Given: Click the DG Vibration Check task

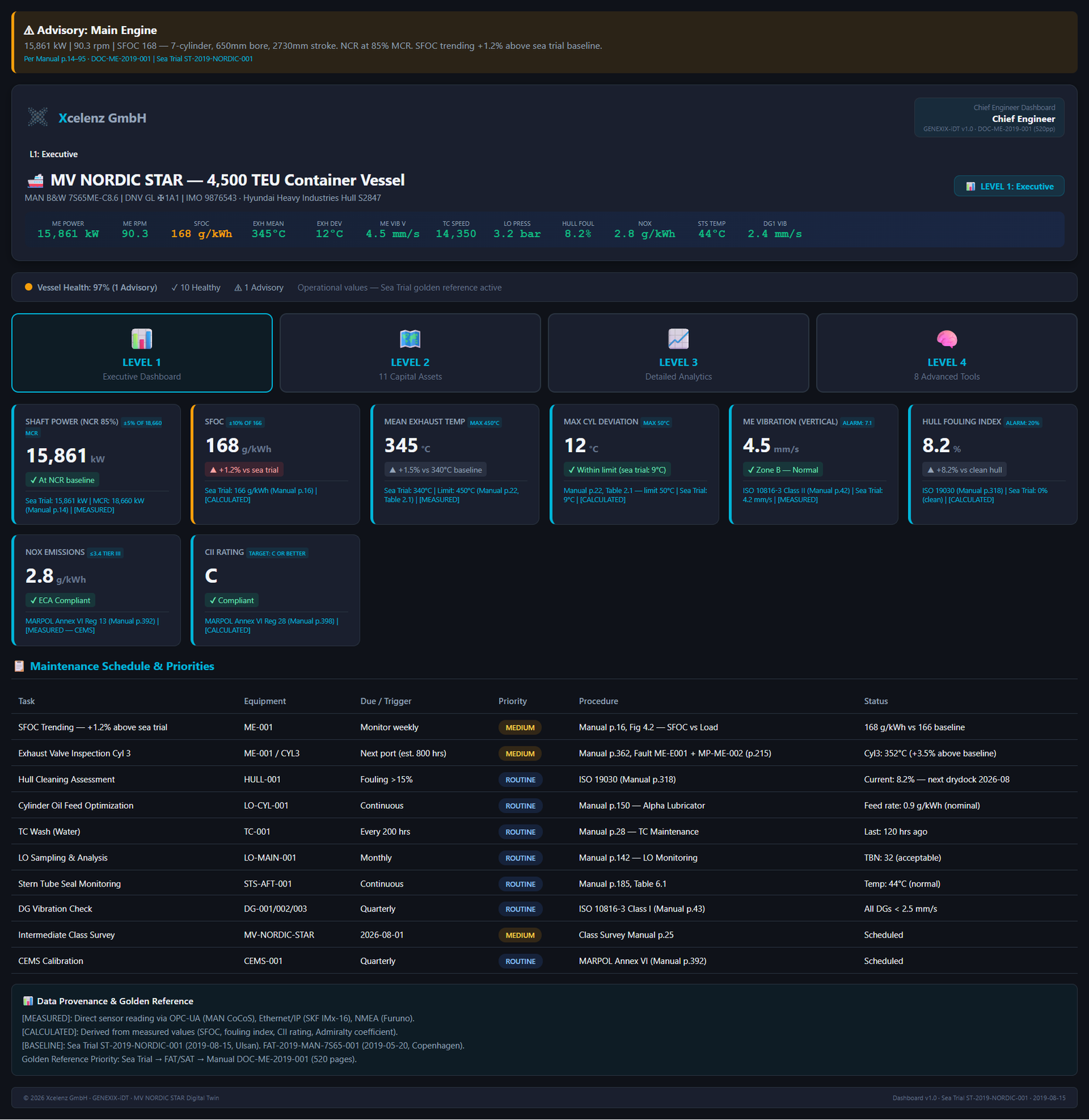Looking at the screenshot, I should [x=544, y=909].
